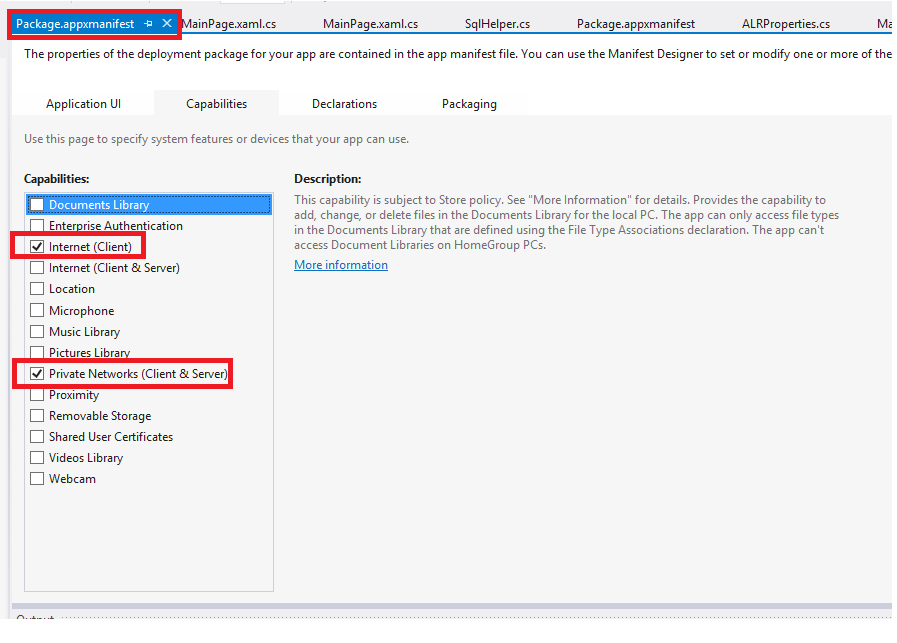Check the Videos Library box
897x643 pixels.
[37, 458]
